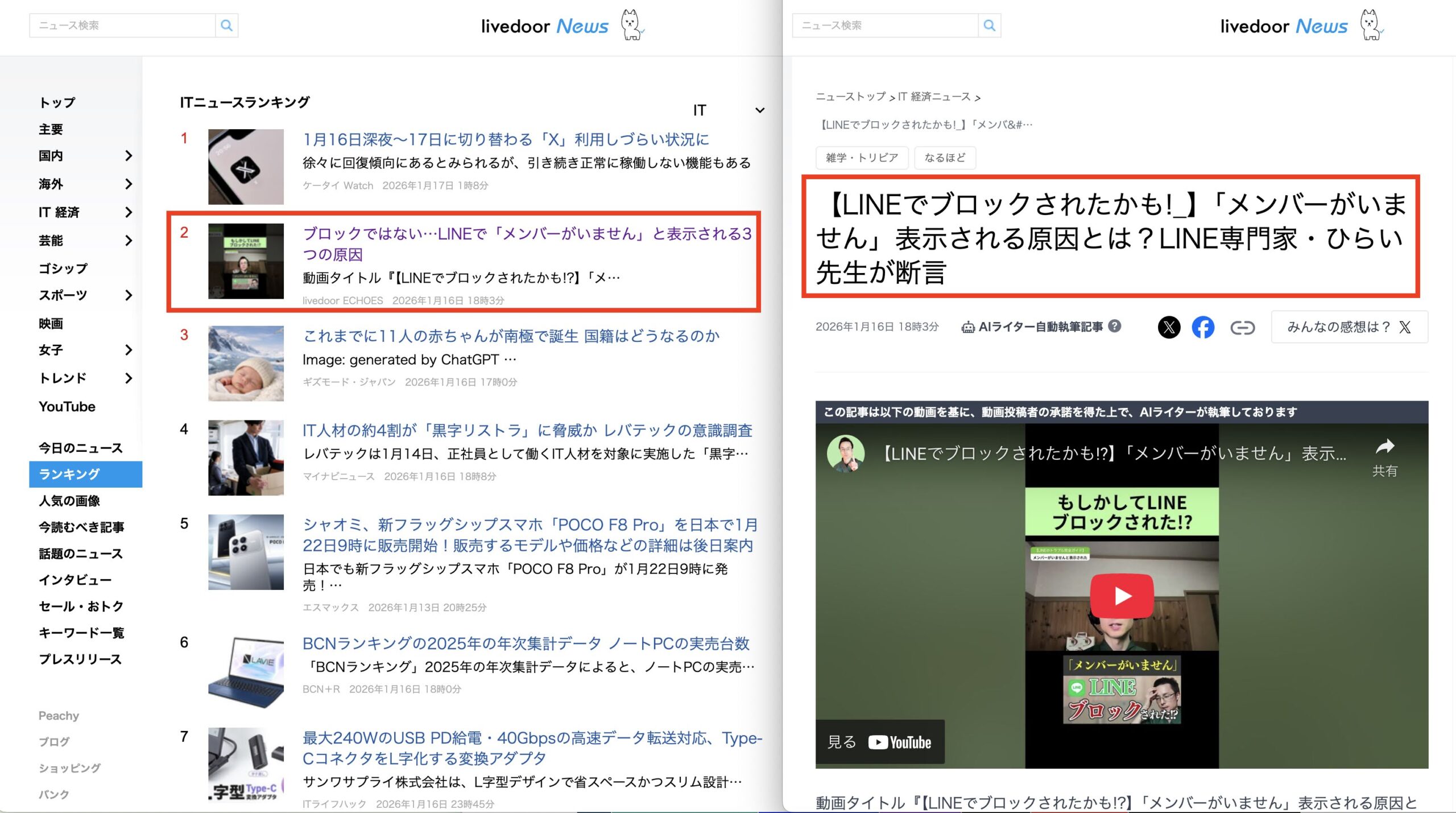Copy article link chain icon
The height and width of the screenshot is (813, 1456).
[x=1242, y=328]
